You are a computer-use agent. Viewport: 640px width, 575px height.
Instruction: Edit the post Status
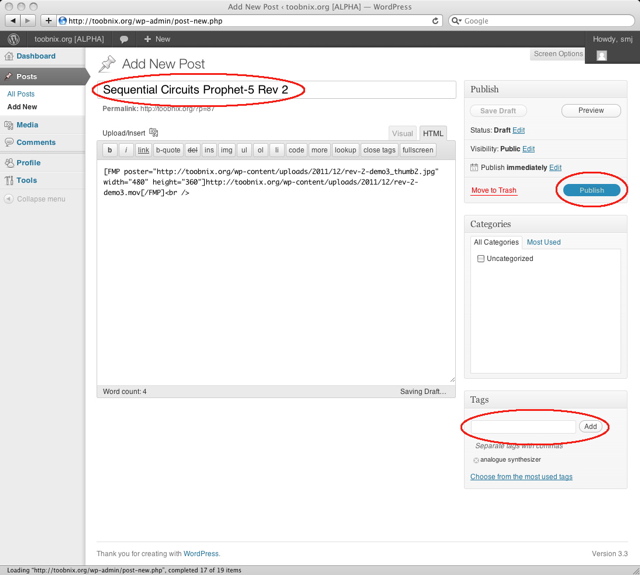click(518, 130)
